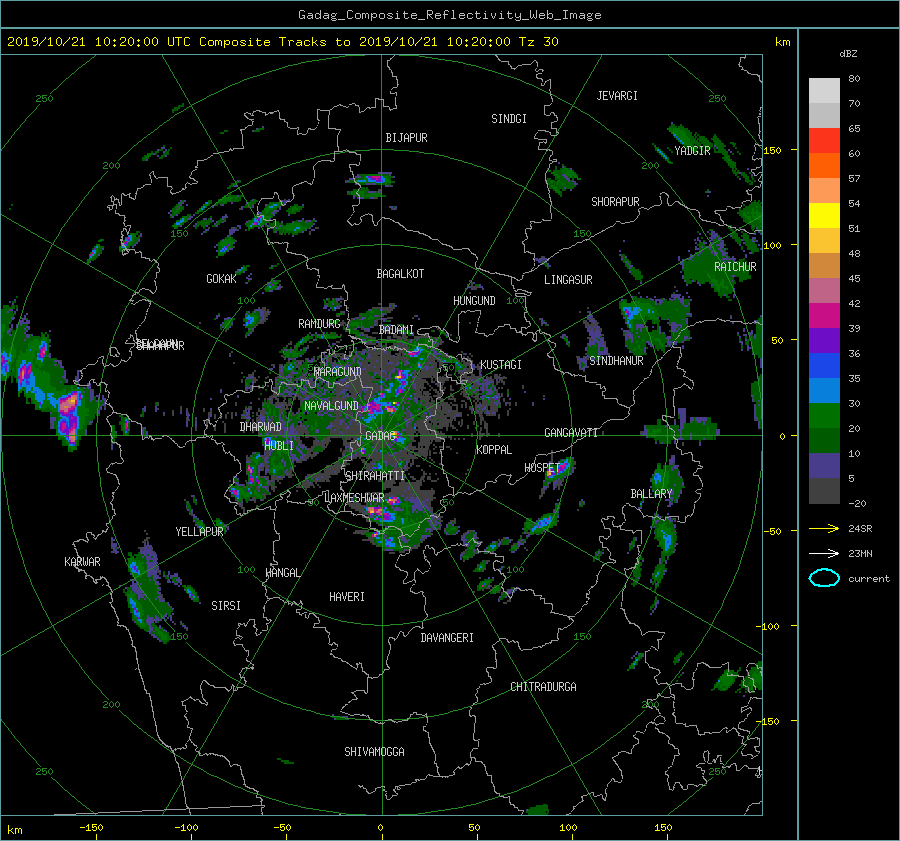Click the -150 value on bottom km axis

click(91, 828)
